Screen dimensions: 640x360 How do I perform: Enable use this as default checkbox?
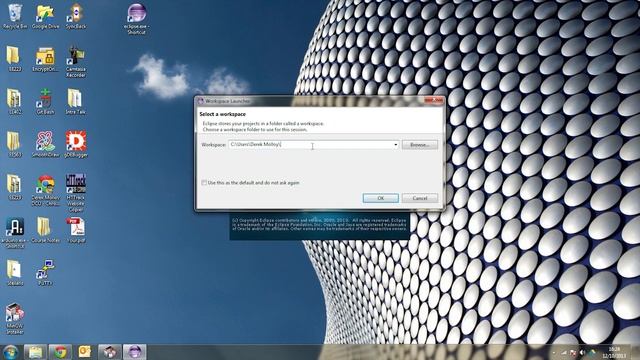204,183
